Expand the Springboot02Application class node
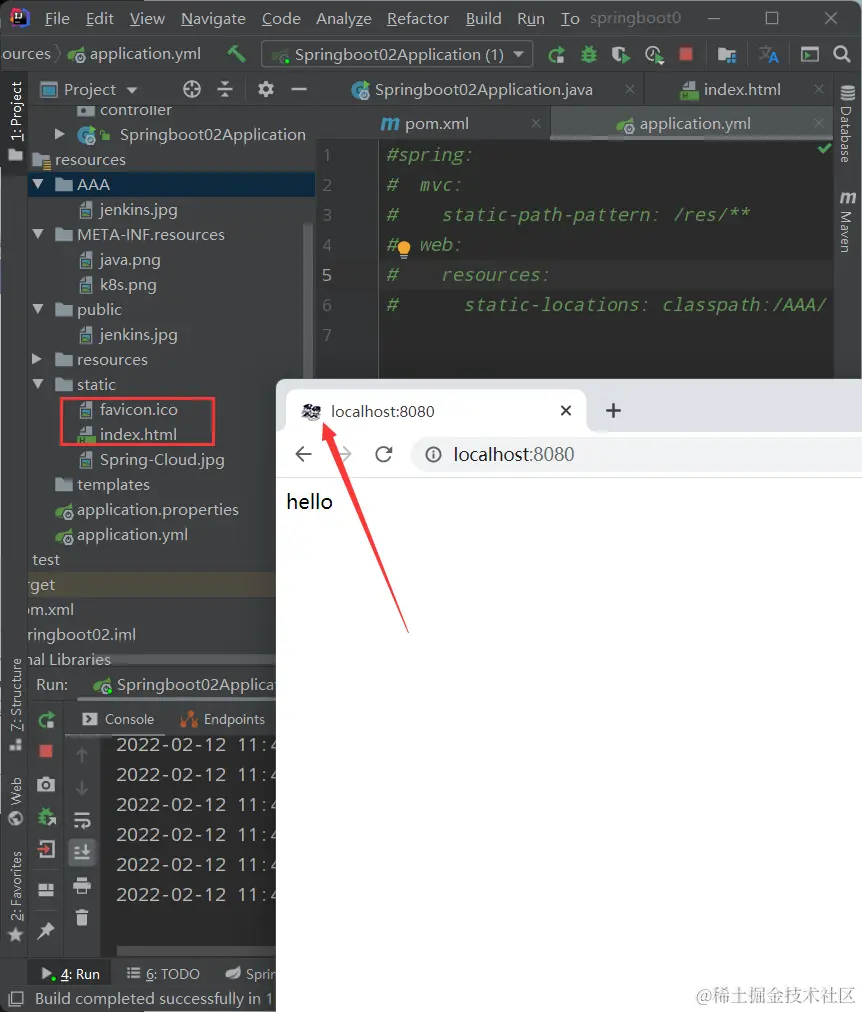 pyautogui.click(x=59, y=134)
